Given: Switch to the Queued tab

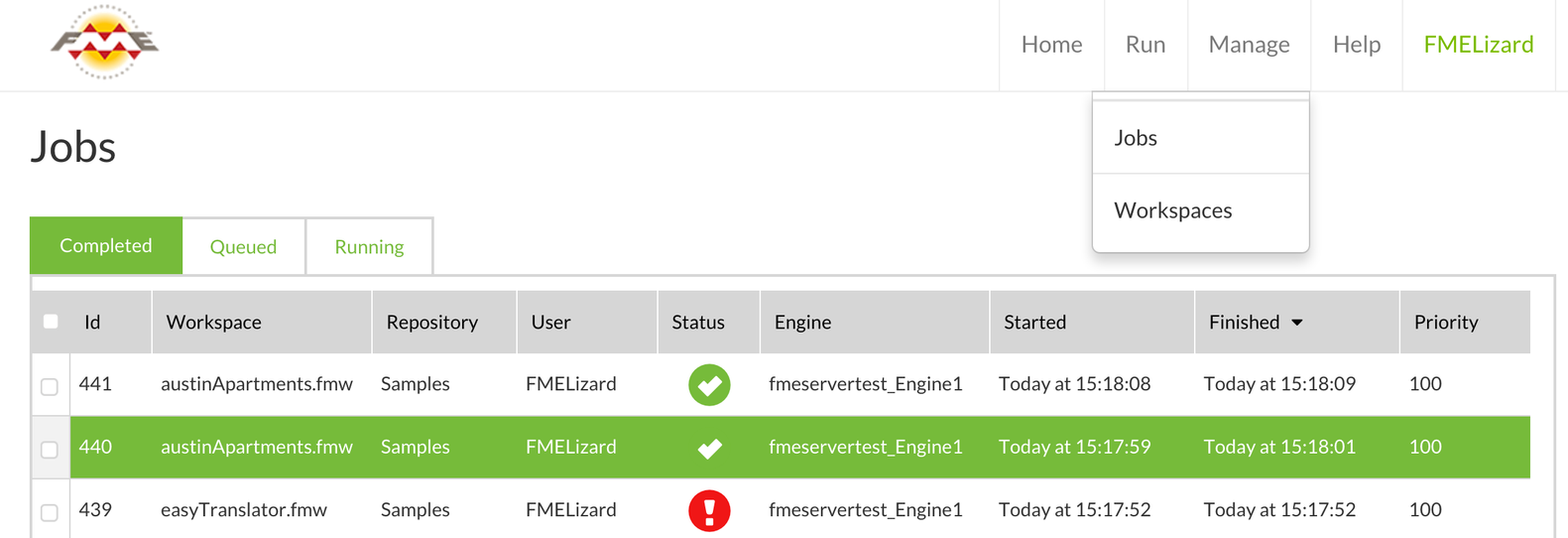Looking at the screenshot, I should tap(243, 247).
